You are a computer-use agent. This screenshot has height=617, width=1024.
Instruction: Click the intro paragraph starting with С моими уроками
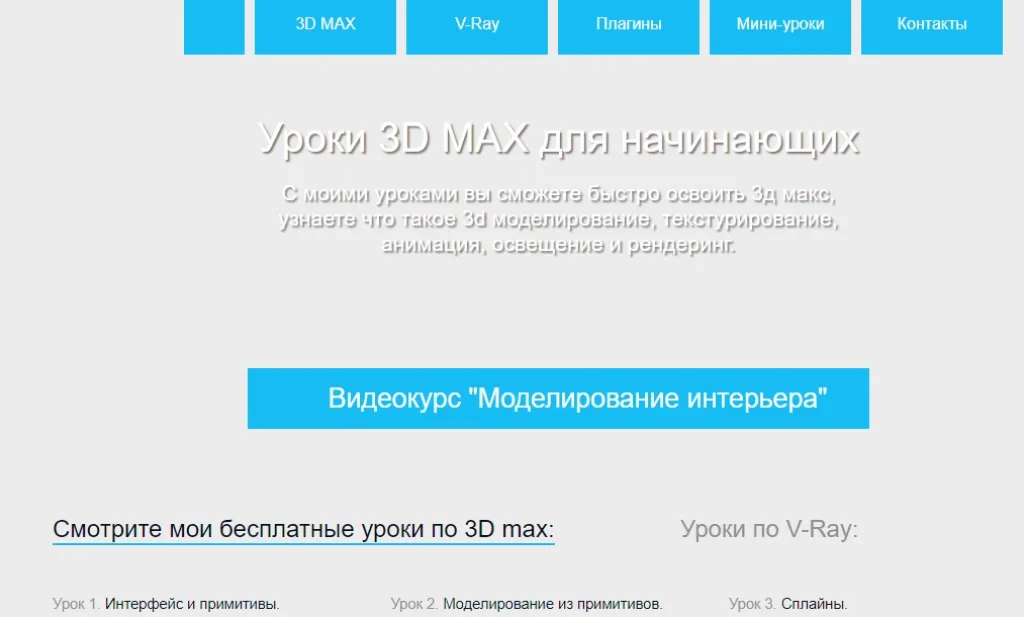click(559, 219)
